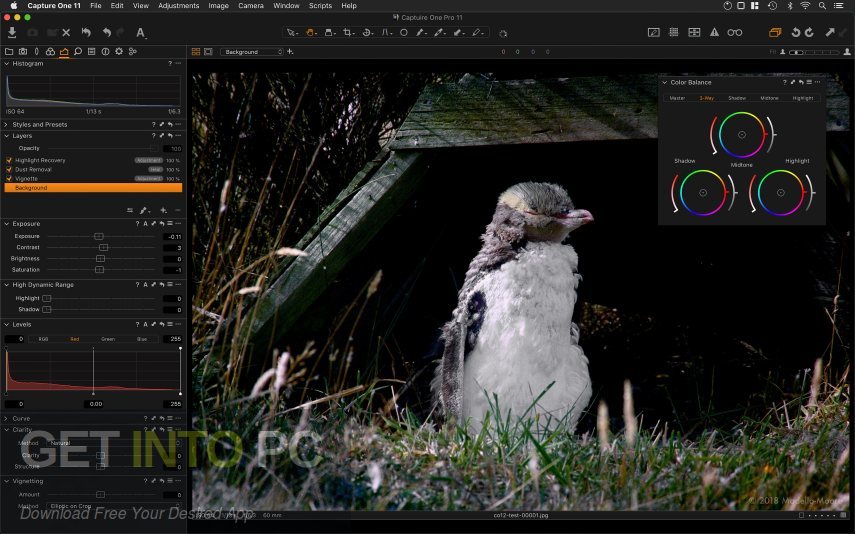Screen dimensions: 855x534
Task: Click the exposure warning triangle icon
Action: [714, 33]
